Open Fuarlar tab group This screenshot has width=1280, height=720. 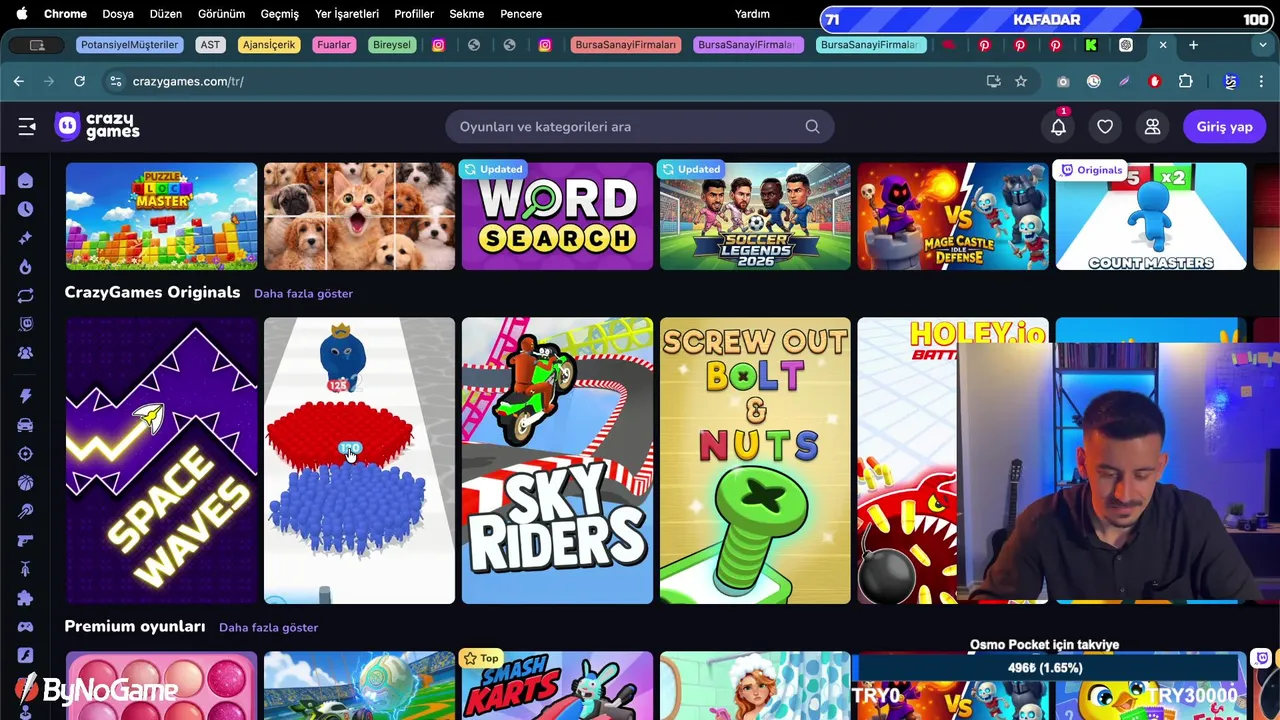point(334,45)
